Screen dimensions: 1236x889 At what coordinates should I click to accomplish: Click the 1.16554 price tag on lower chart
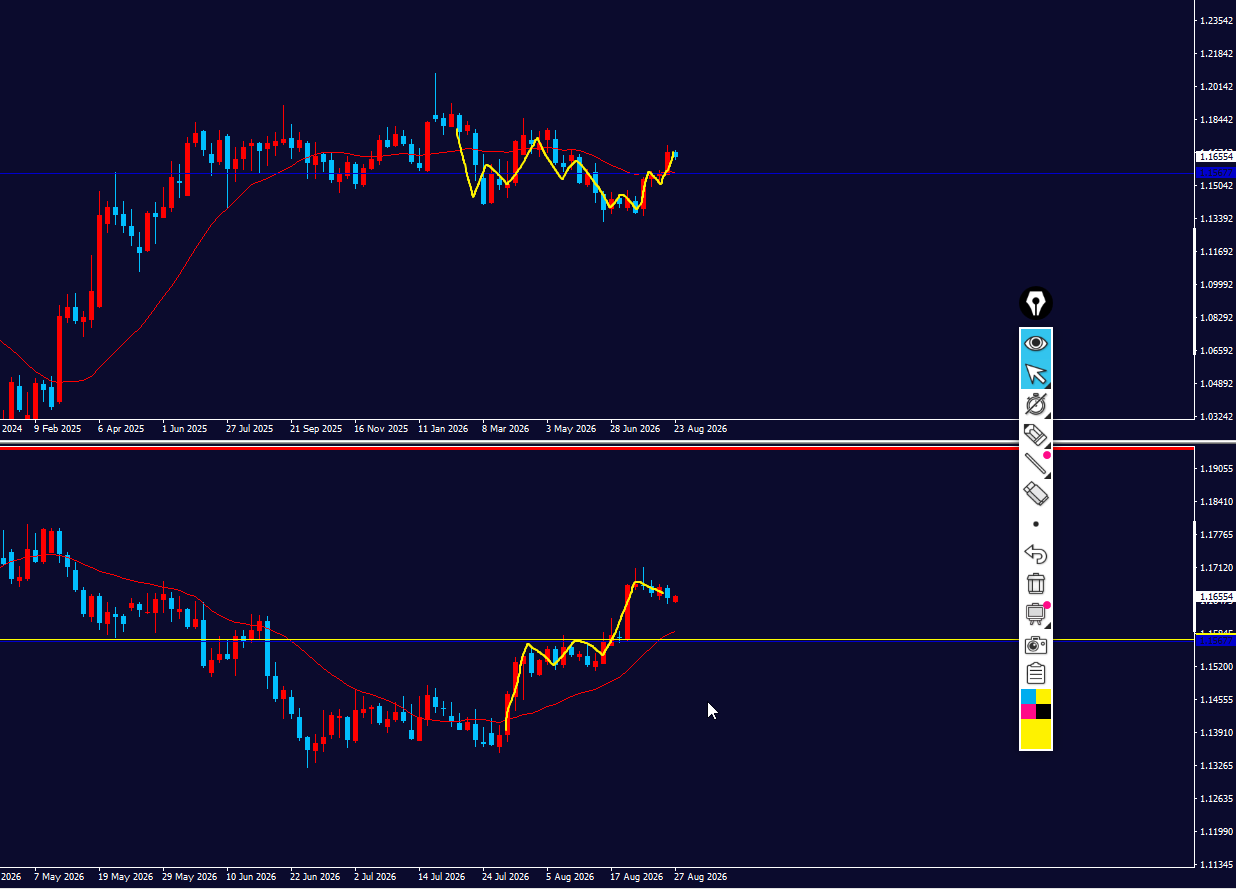1216,597
